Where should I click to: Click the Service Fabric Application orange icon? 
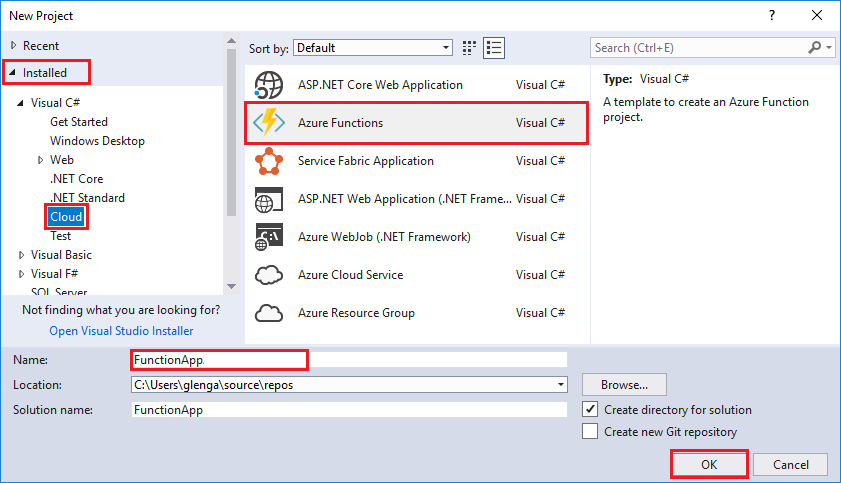click(269, 161)
